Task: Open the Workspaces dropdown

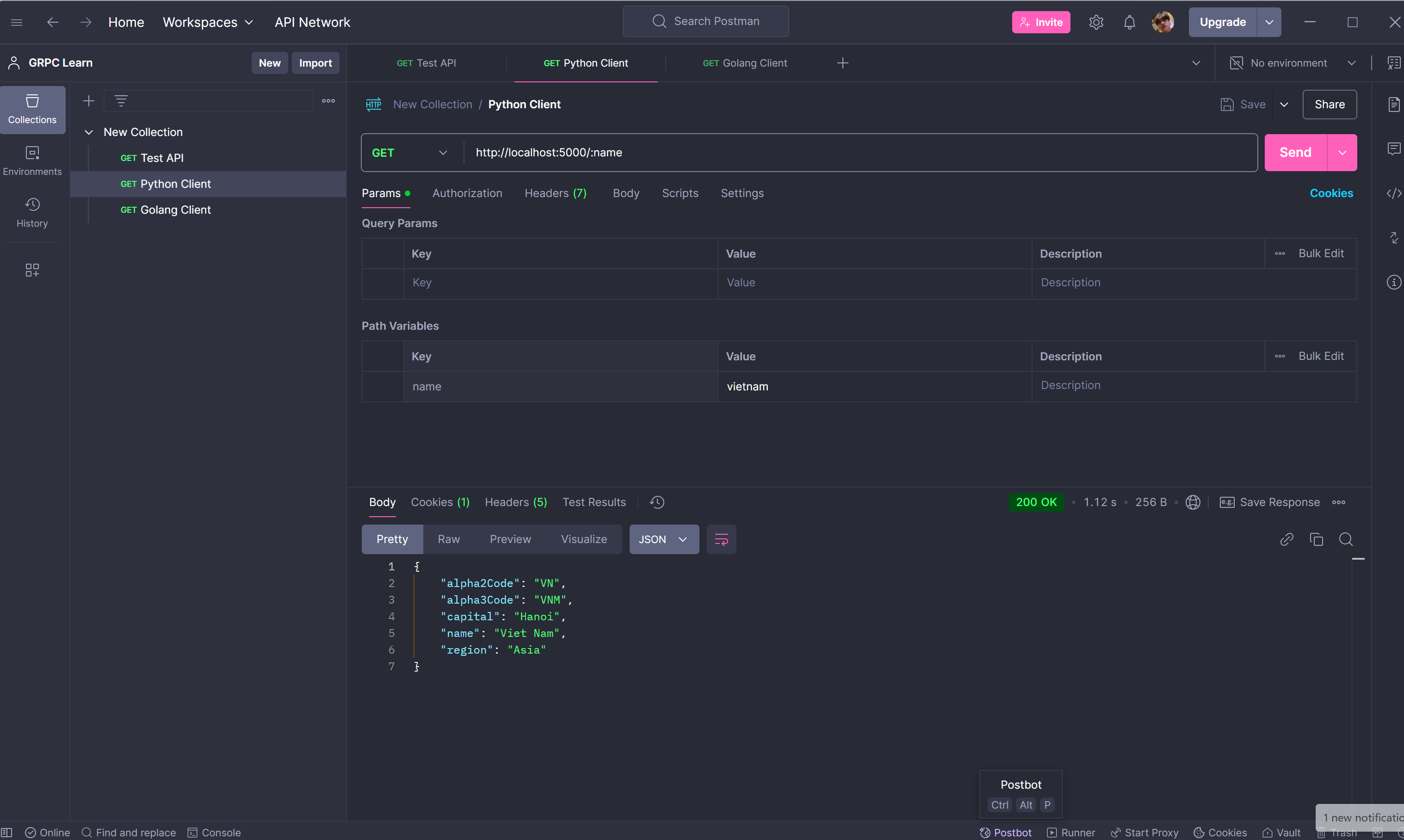Action: [208, 22]
